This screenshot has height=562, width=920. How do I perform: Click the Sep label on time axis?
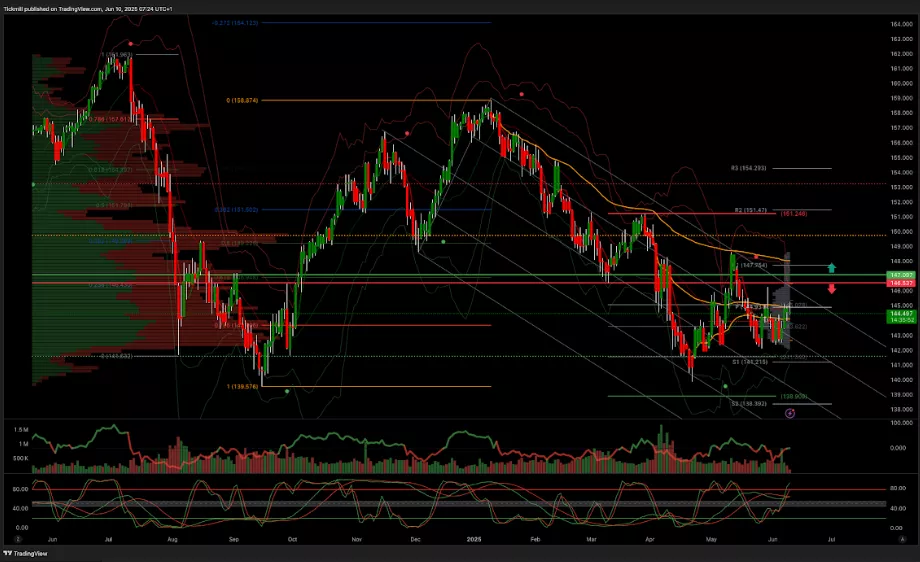coord(233,537)
